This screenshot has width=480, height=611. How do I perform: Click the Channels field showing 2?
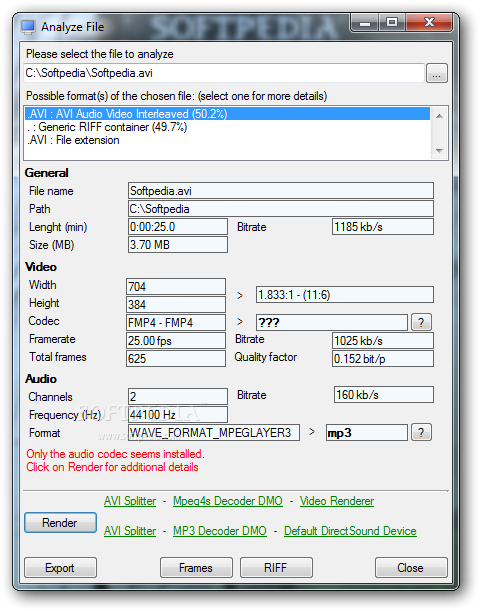[x=178, y=396]
